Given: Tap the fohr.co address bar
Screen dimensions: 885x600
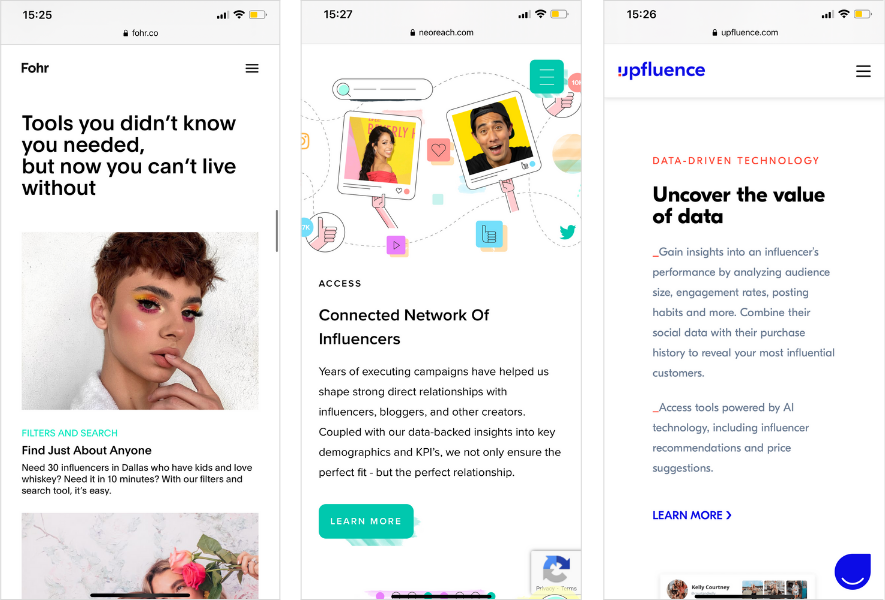Looking at the screenshot, I should coord(141,33).
